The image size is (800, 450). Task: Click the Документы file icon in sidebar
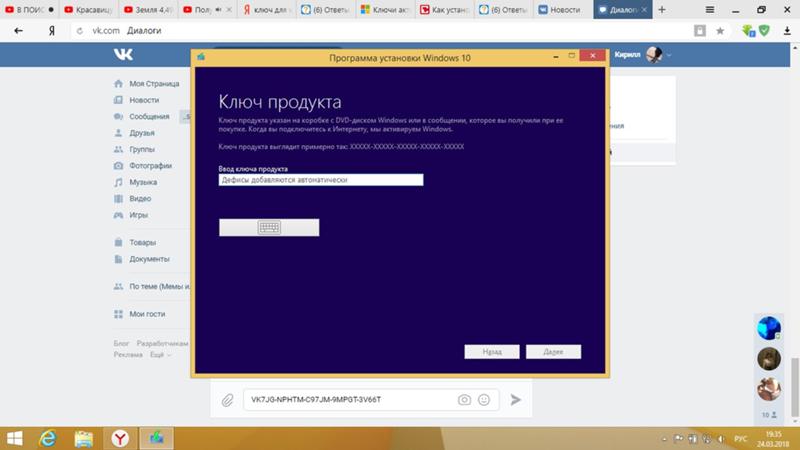pyautogui.click(x=118, y=259)
